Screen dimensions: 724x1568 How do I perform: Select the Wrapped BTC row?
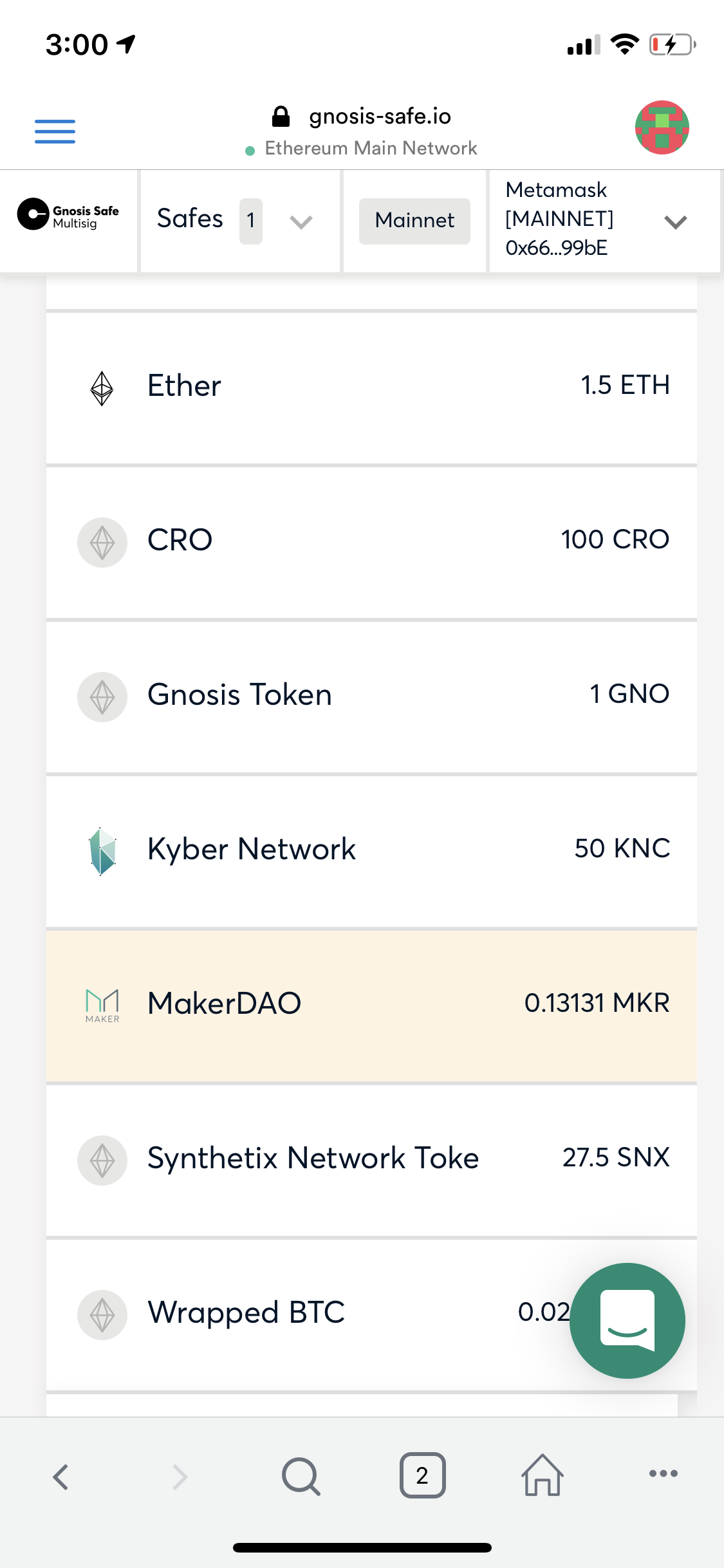(371, 1315)
